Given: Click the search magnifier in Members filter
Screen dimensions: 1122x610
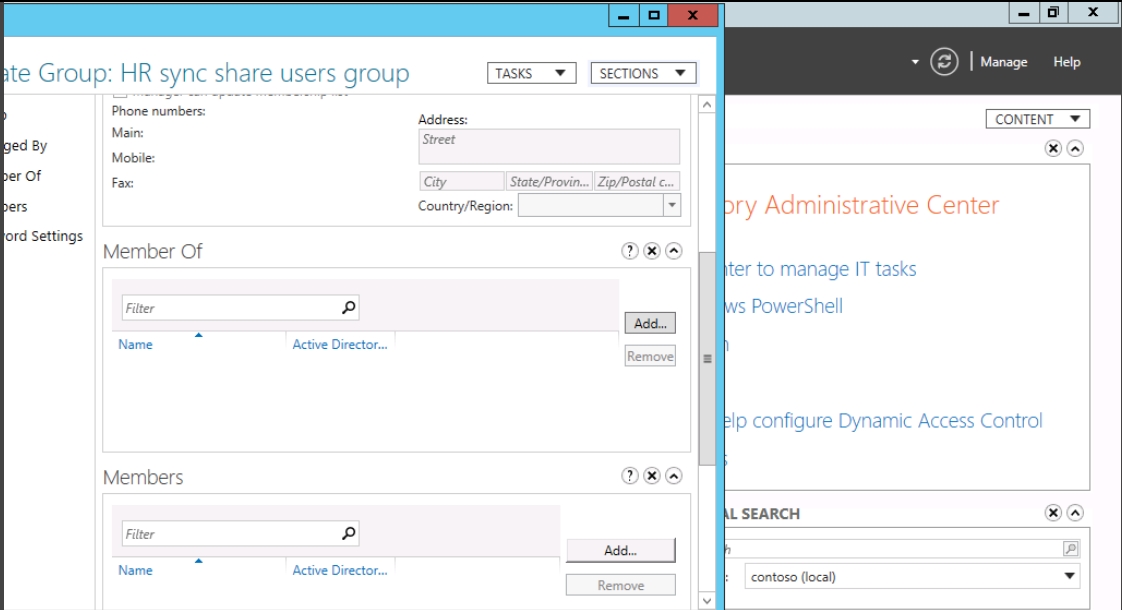Looking at the screenshot, I should point(348,534).
